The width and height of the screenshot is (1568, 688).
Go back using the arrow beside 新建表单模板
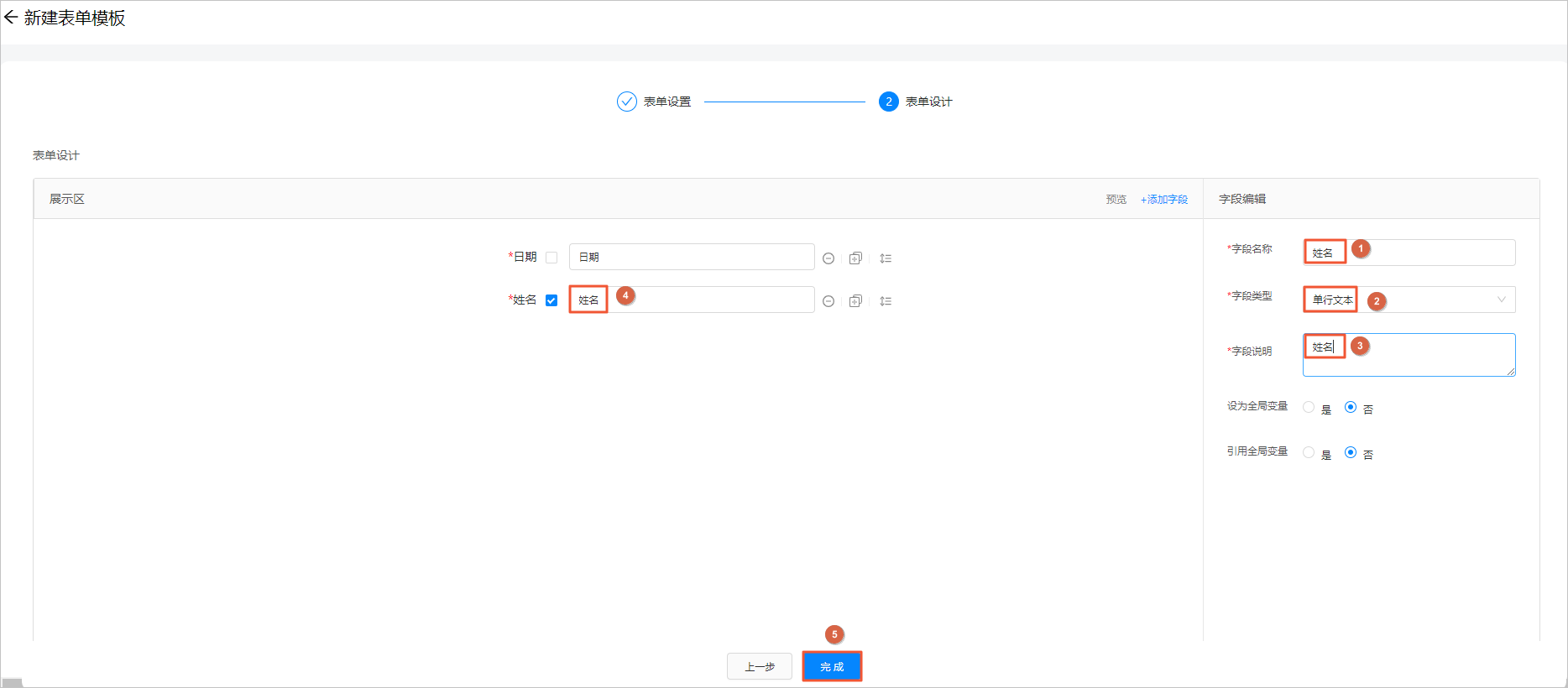point(11,18)
